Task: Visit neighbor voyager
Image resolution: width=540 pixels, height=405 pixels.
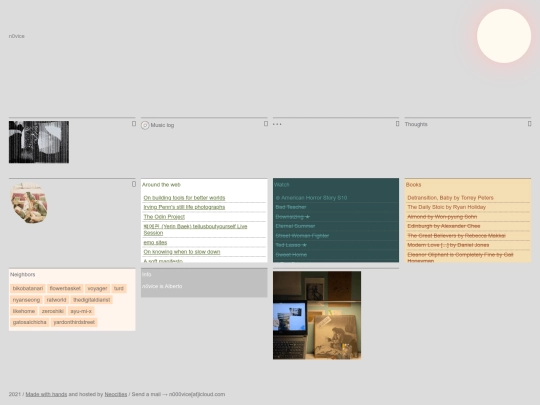Action: click(97, 288)
